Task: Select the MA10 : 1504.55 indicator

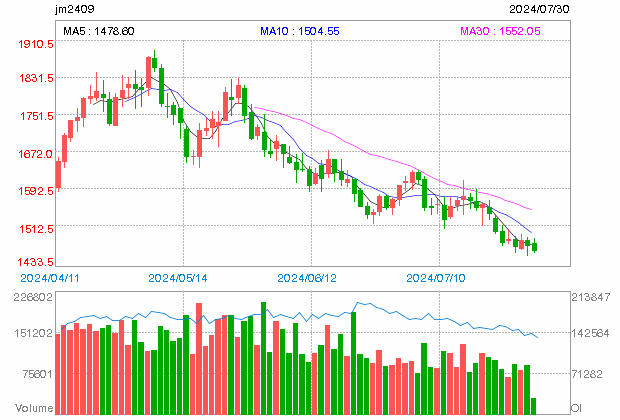Action: (x=300, y=31)
